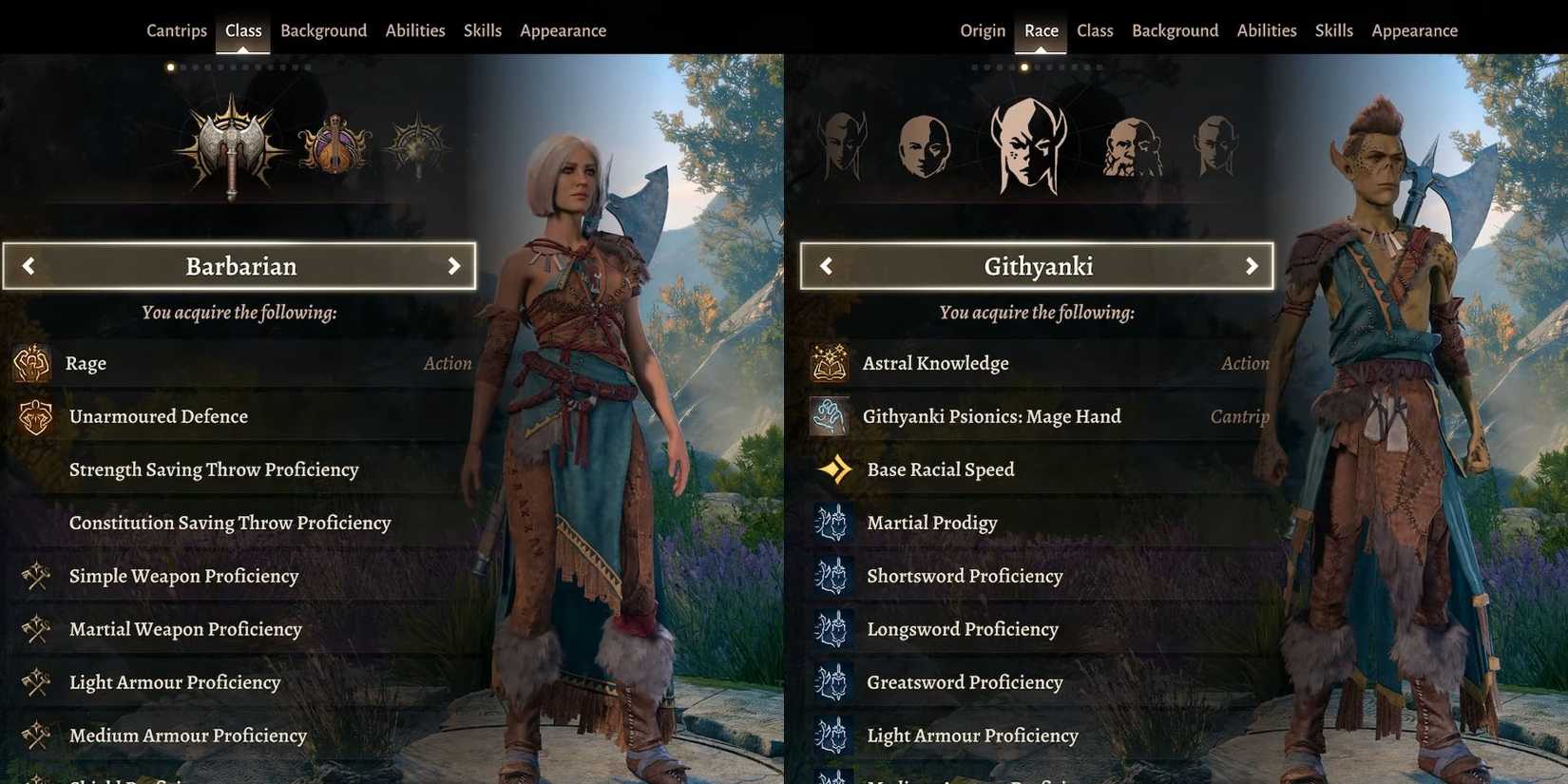
Task: Open right panel Abilities tab
Action: pyautogui.click(x=1267, y=30)
